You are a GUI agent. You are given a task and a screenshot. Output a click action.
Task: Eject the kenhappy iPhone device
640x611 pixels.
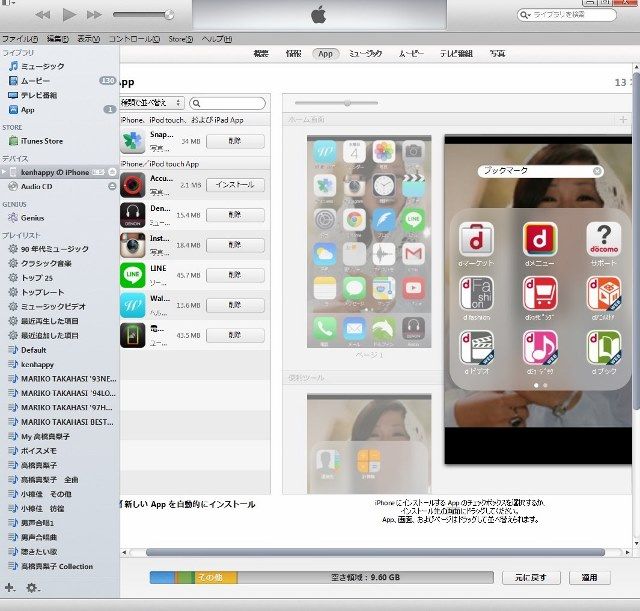pos(112,172)
